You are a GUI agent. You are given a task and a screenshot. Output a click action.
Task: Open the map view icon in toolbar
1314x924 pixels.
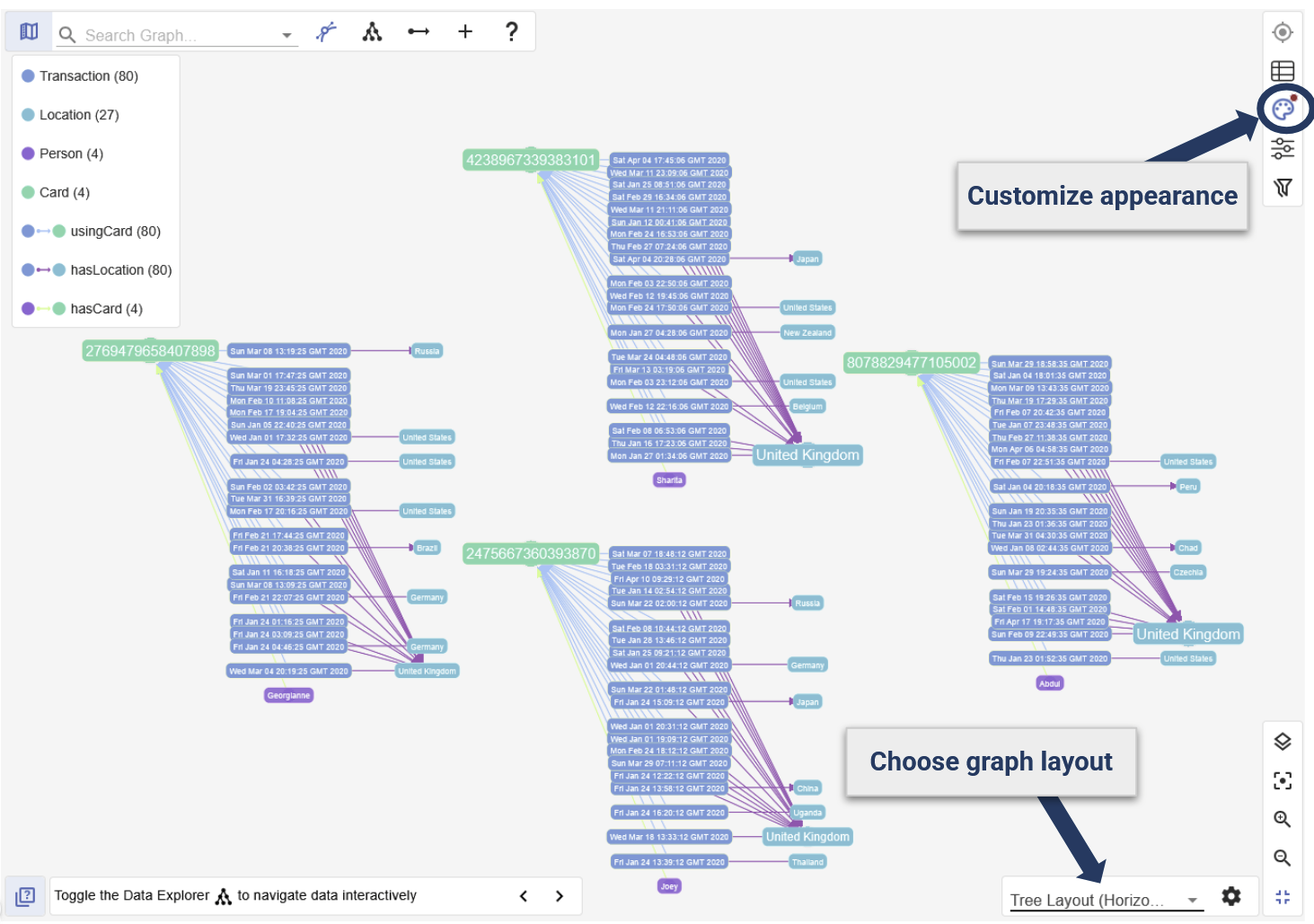pyautogui.click(x=29, y=32)
